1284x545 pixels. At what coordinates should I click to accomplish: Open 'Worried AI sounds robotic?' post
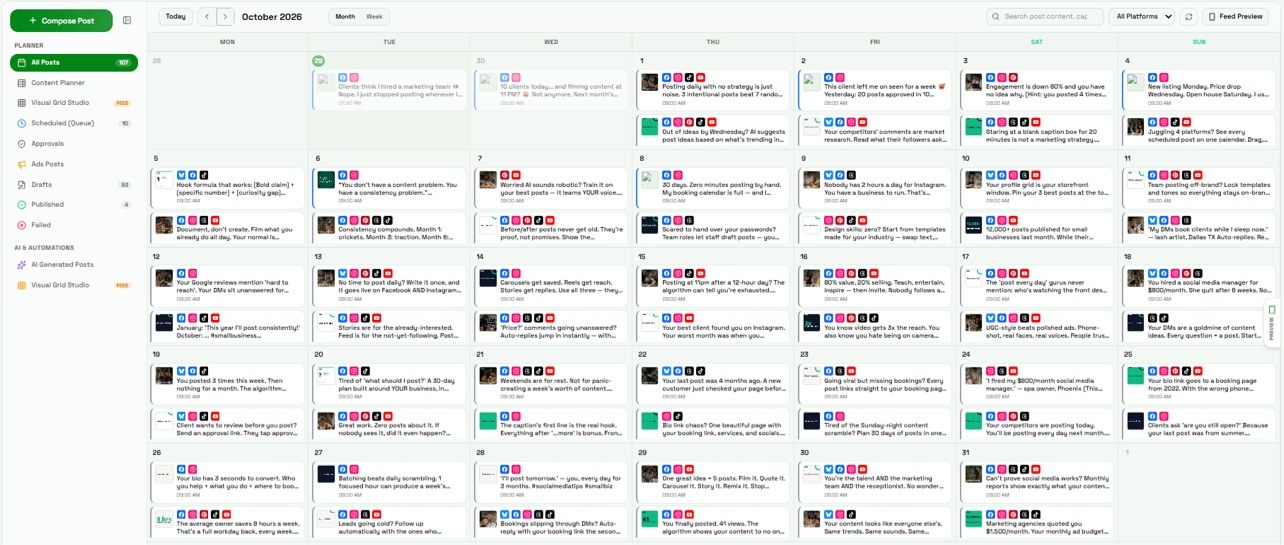[x=551, y=187]
